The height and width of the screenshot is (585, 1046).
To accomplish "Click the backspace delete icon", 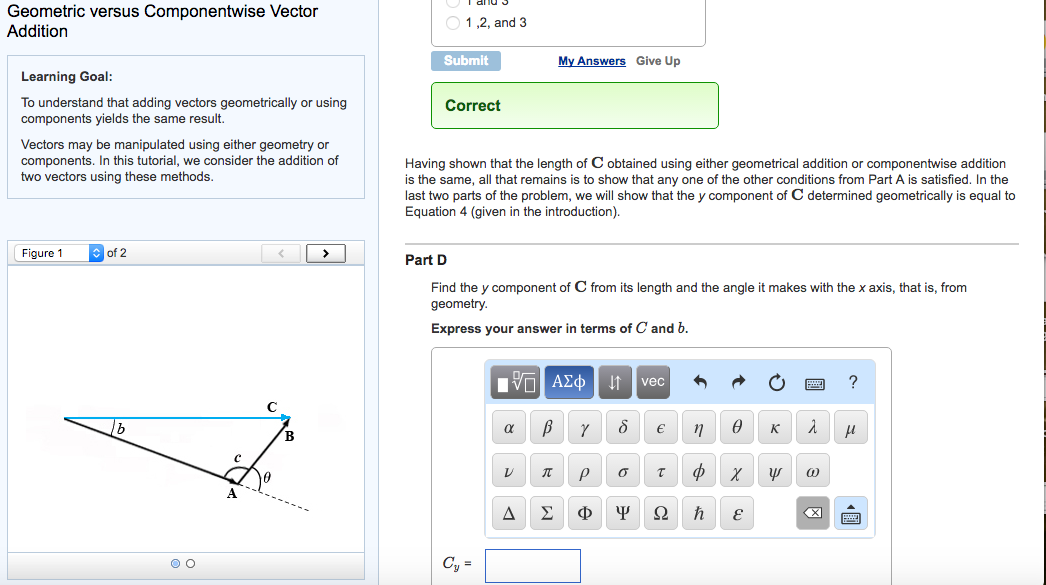I will [x=813, y=512].
